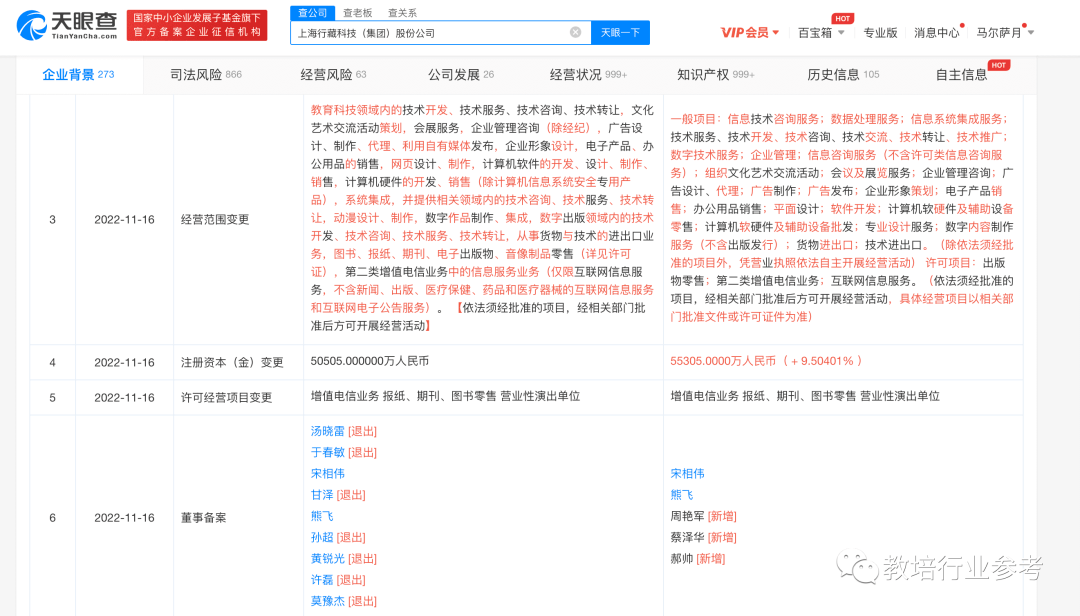Open the 专业版 link
The image size is (1080, 616).
point(880,32)
